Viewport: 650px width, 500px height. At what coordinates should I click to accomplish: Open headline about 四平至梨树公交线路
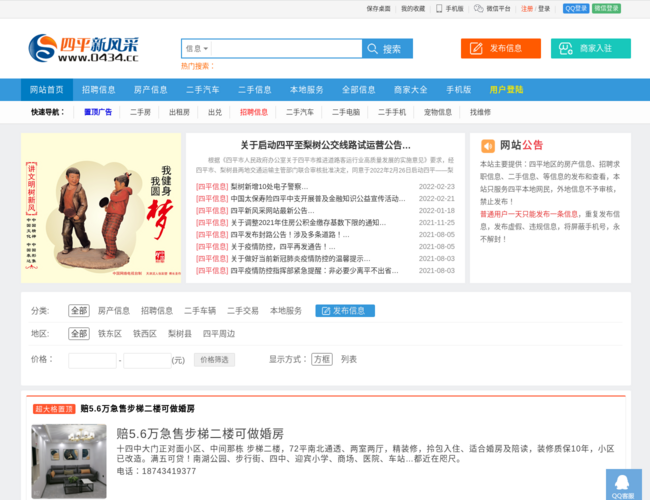pyautogui.click(x=325, y=145)
